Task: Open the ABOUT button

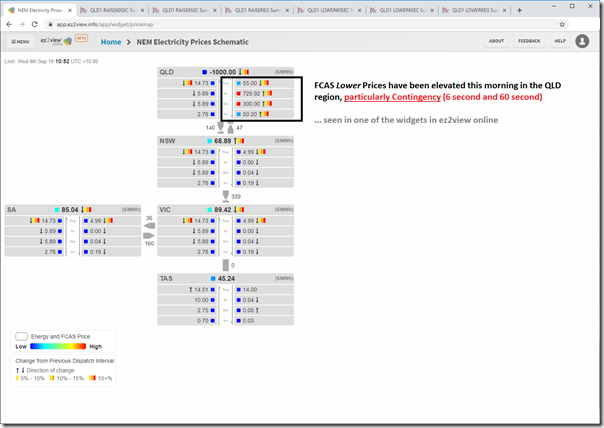Action: (x=496, y=41)
